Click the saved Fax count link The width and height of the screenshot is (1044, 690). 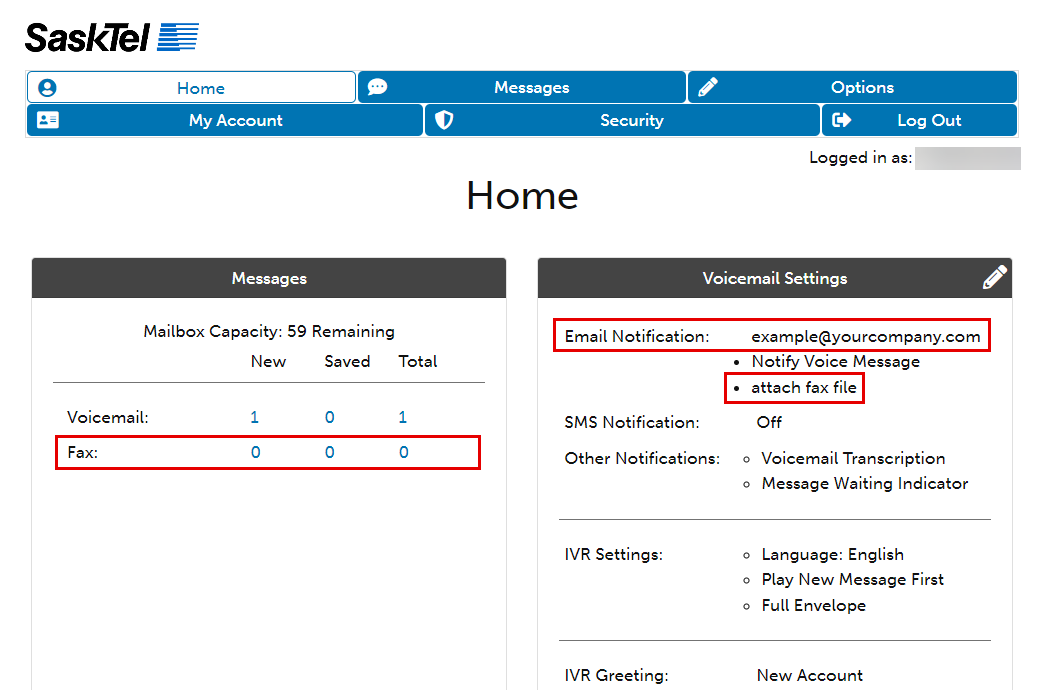pos(329,452)
